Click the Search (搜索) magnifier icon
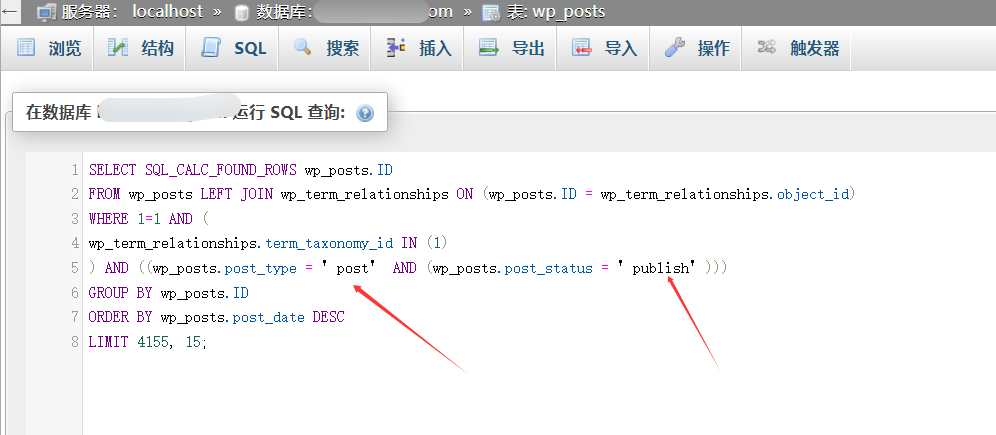The width and height of the screenshot is (996, 435). tap(302, 46)
